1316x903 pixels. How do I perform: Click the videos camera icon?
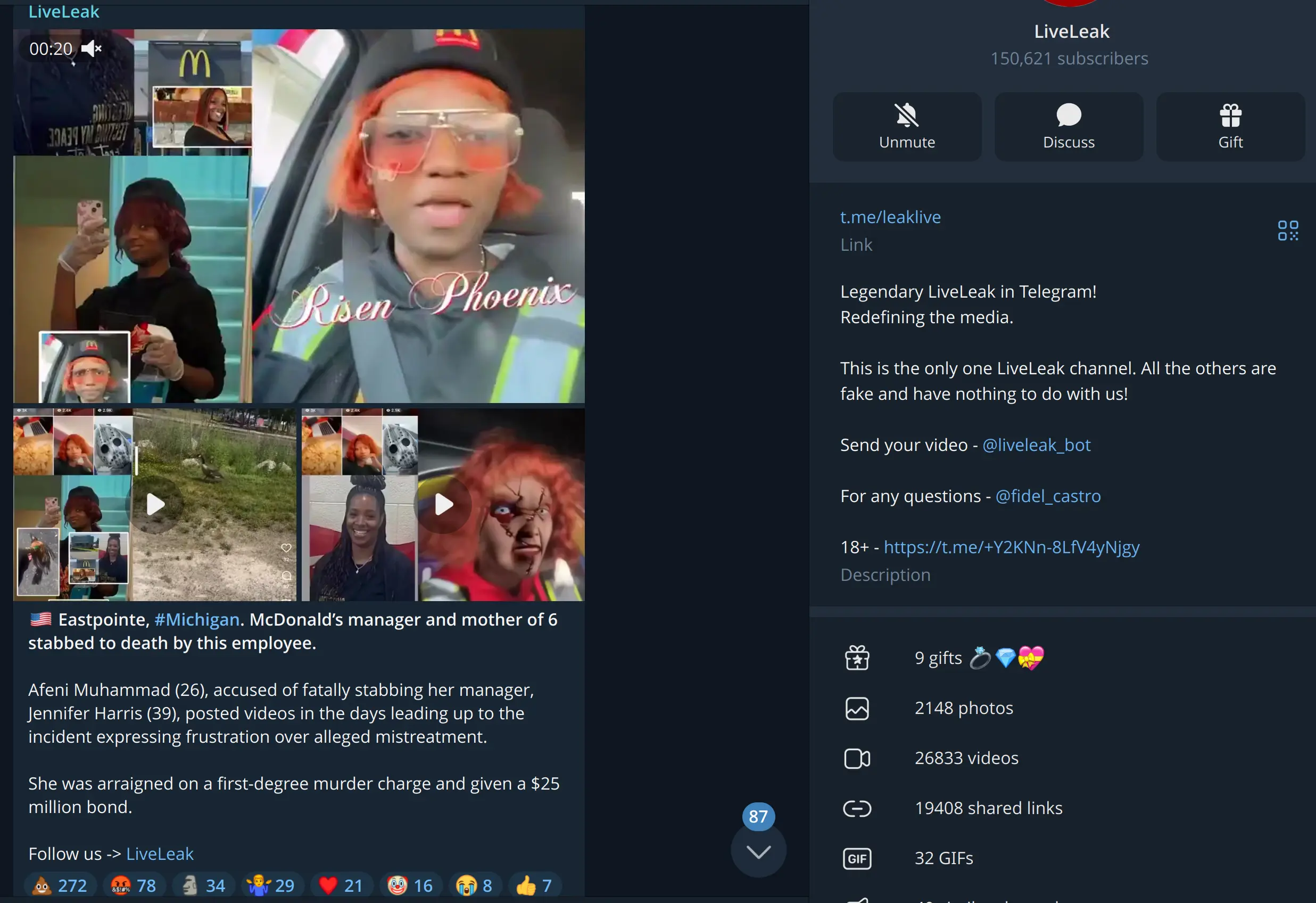[857, 759]
